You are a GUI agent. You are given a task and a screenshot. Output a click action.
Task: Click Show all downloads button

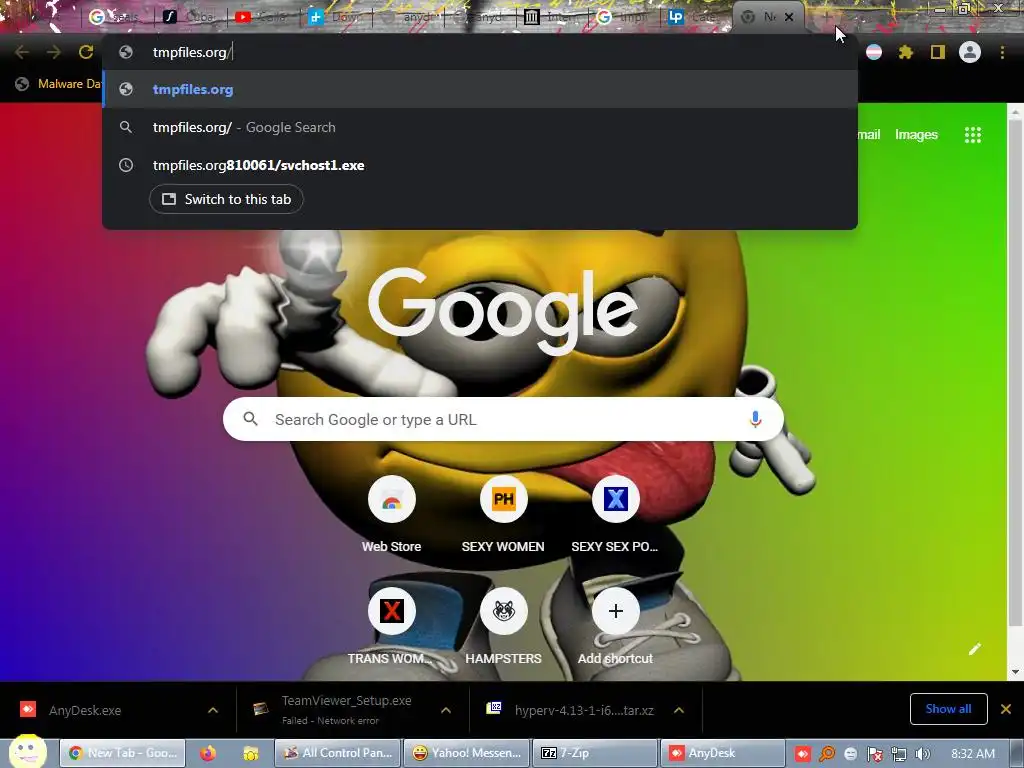point(948,709)
